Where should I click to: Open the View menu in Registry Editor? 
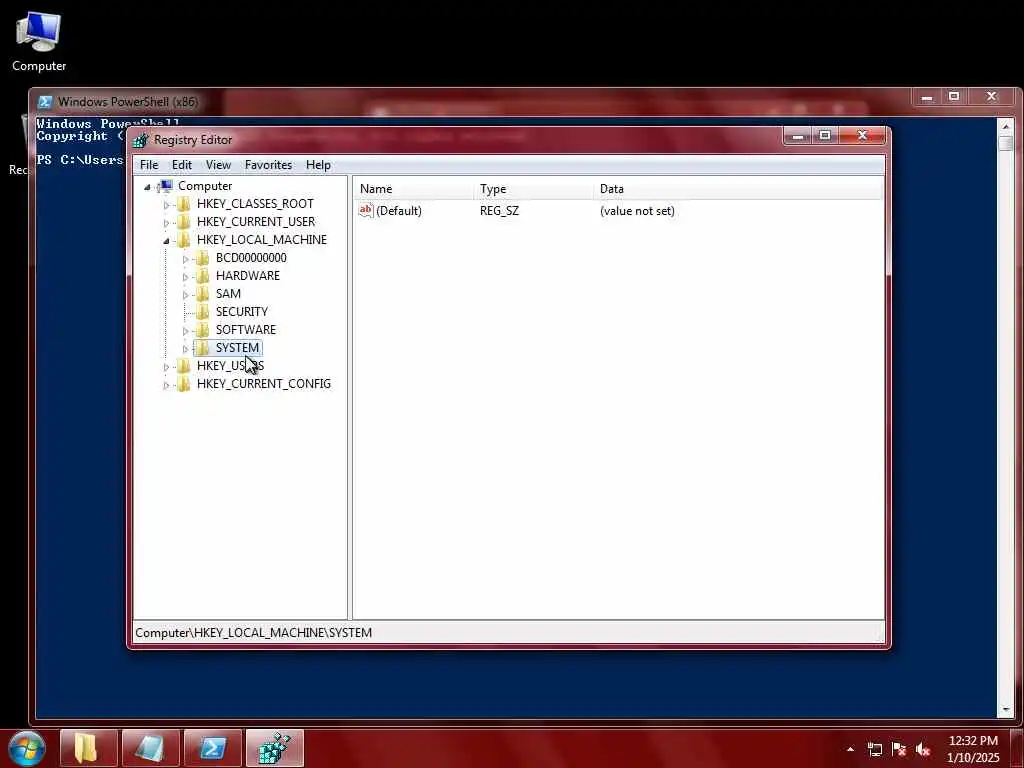(218, 165)
